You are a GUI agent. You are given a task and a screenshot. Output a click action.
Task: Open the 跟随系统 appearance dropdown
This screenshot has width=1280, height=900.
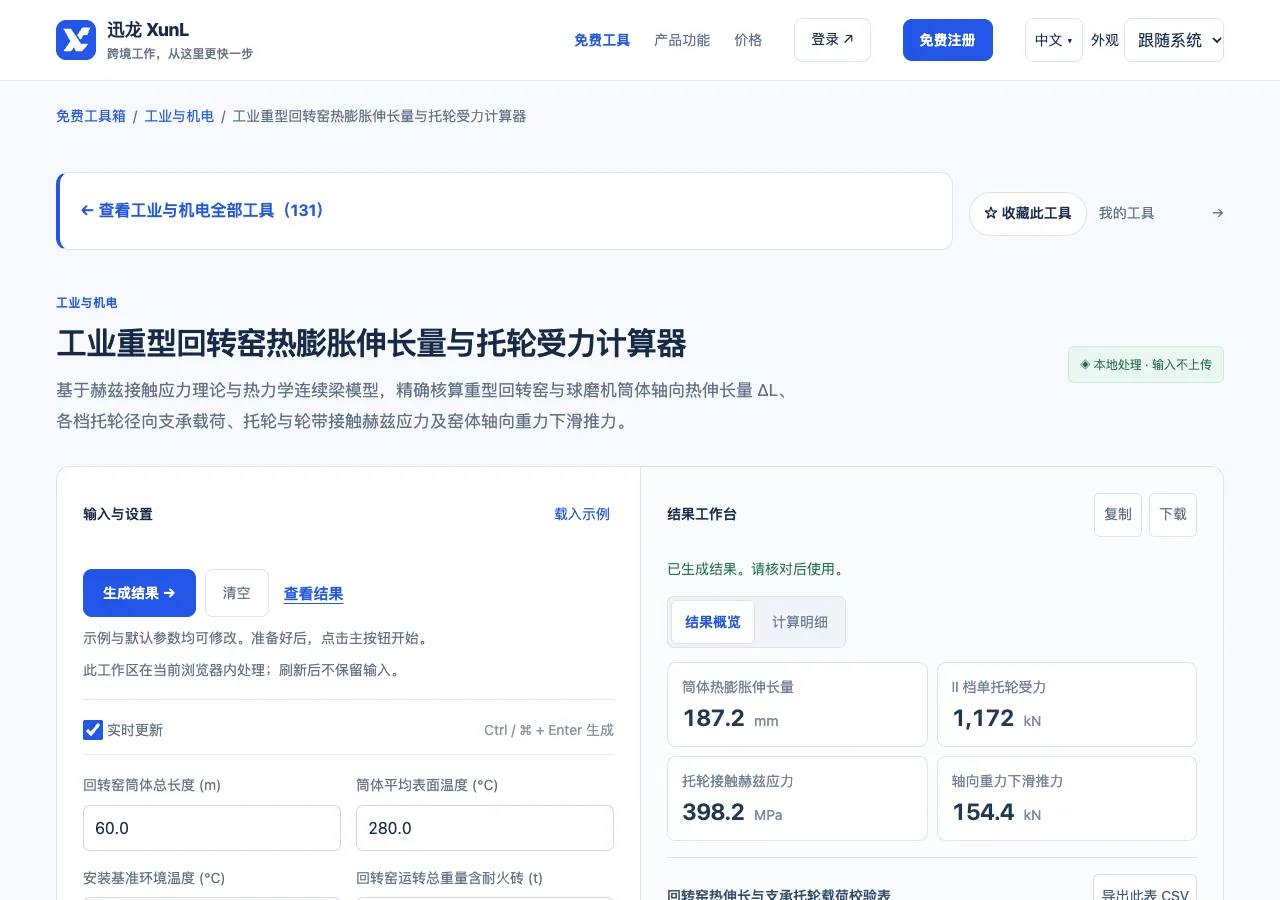1173,40
